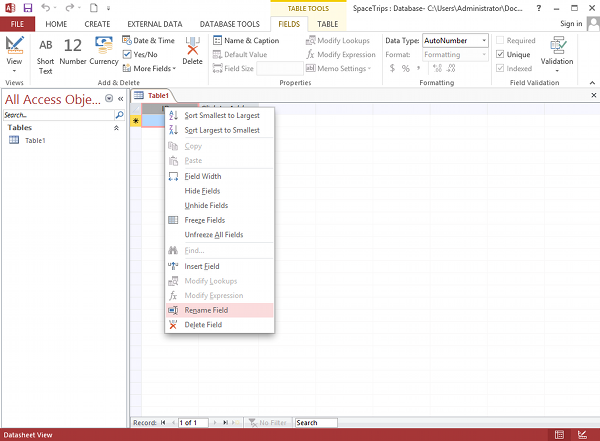Click the New document icon in title bar
Image resolution: width=600 pixels, height=441 pixels.
[x=94, y=8]
